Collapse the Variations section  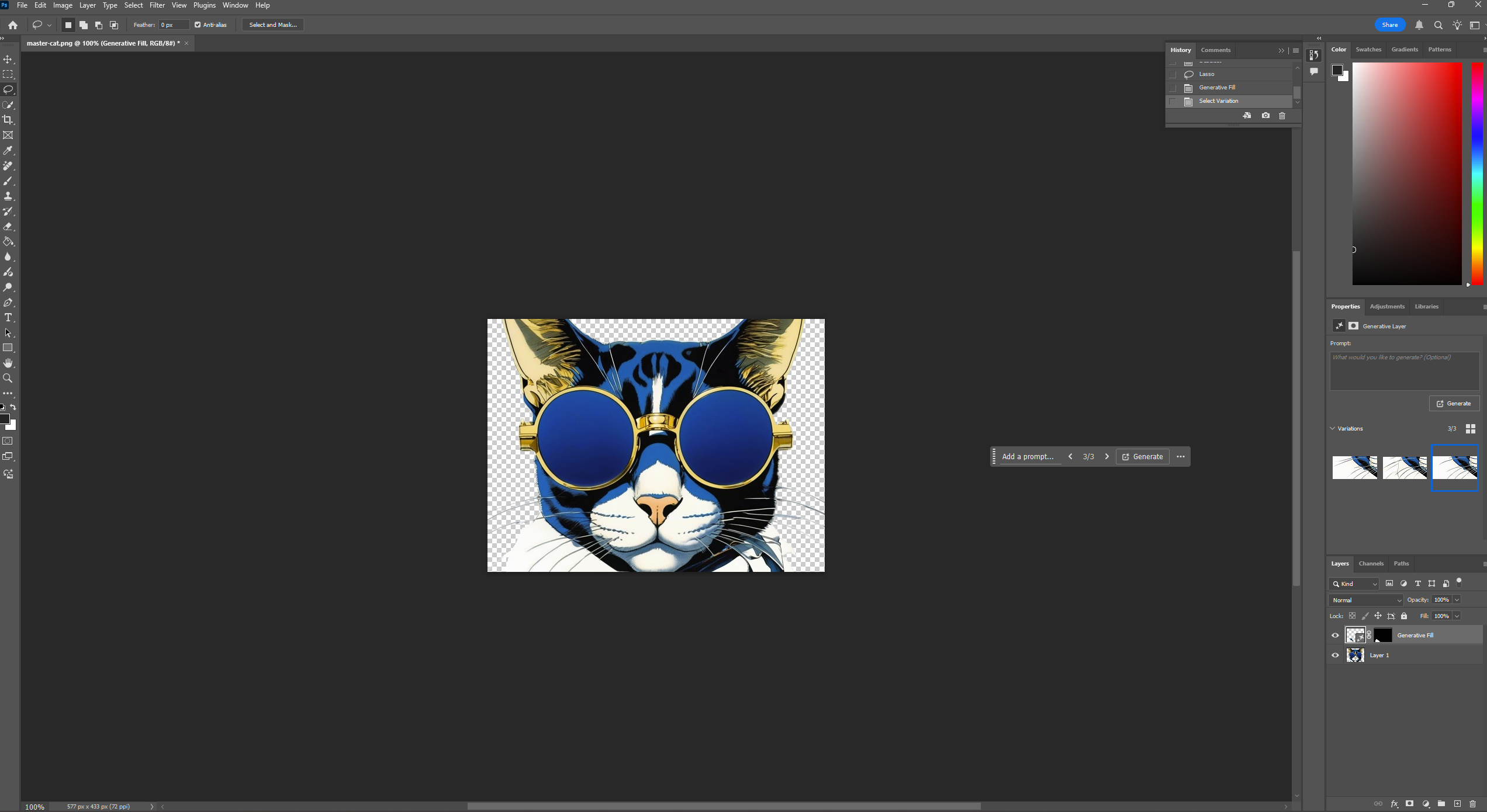(1333, 428)
